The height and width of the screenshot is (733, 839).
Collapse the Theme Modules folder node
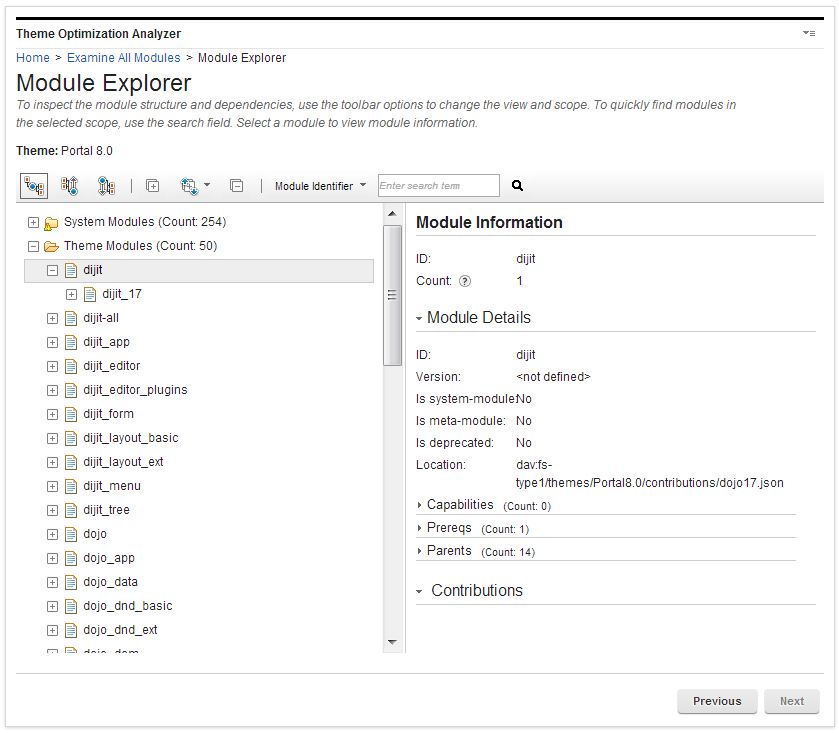coord(34,246)
